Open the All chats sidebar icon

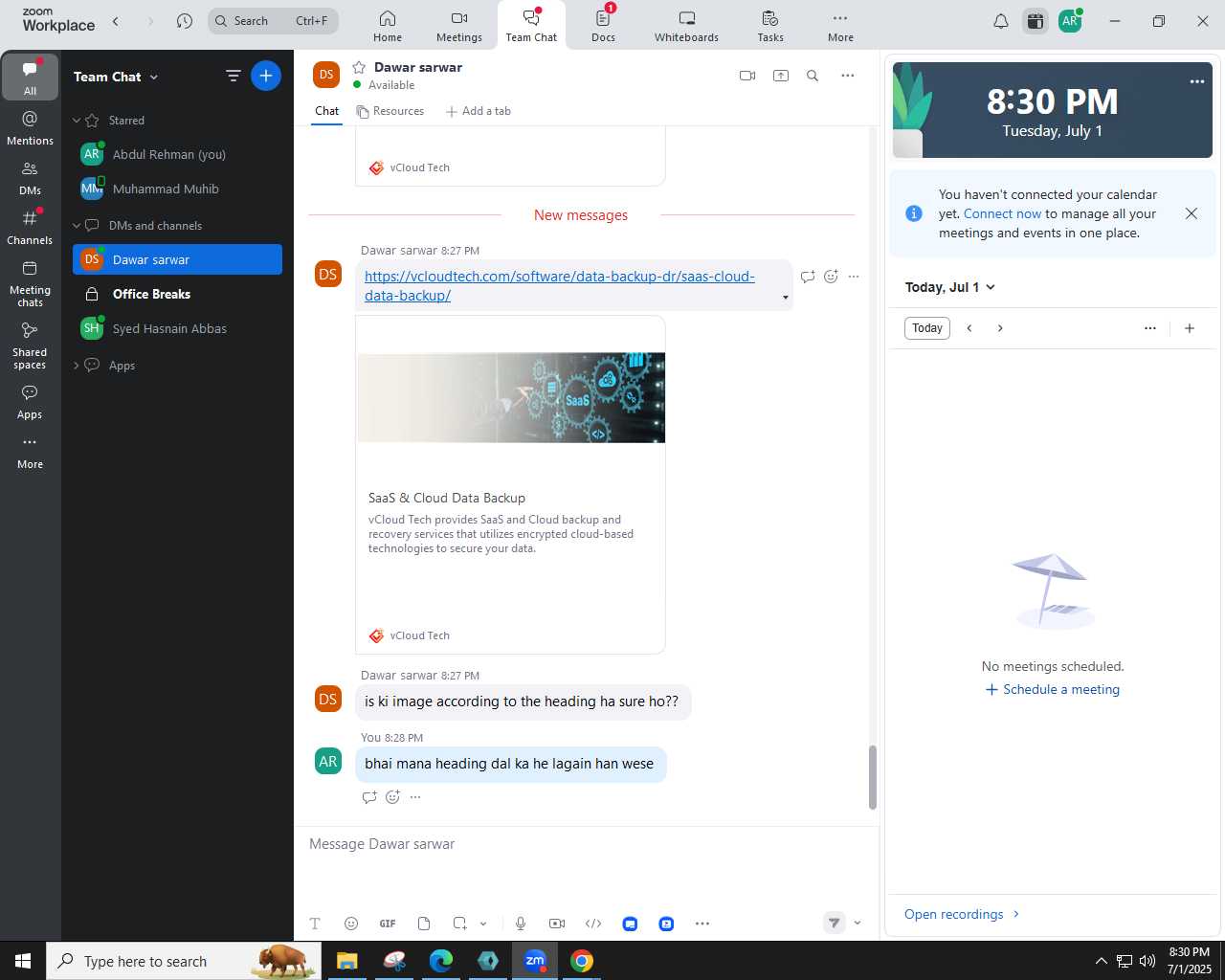coord(30,77)
